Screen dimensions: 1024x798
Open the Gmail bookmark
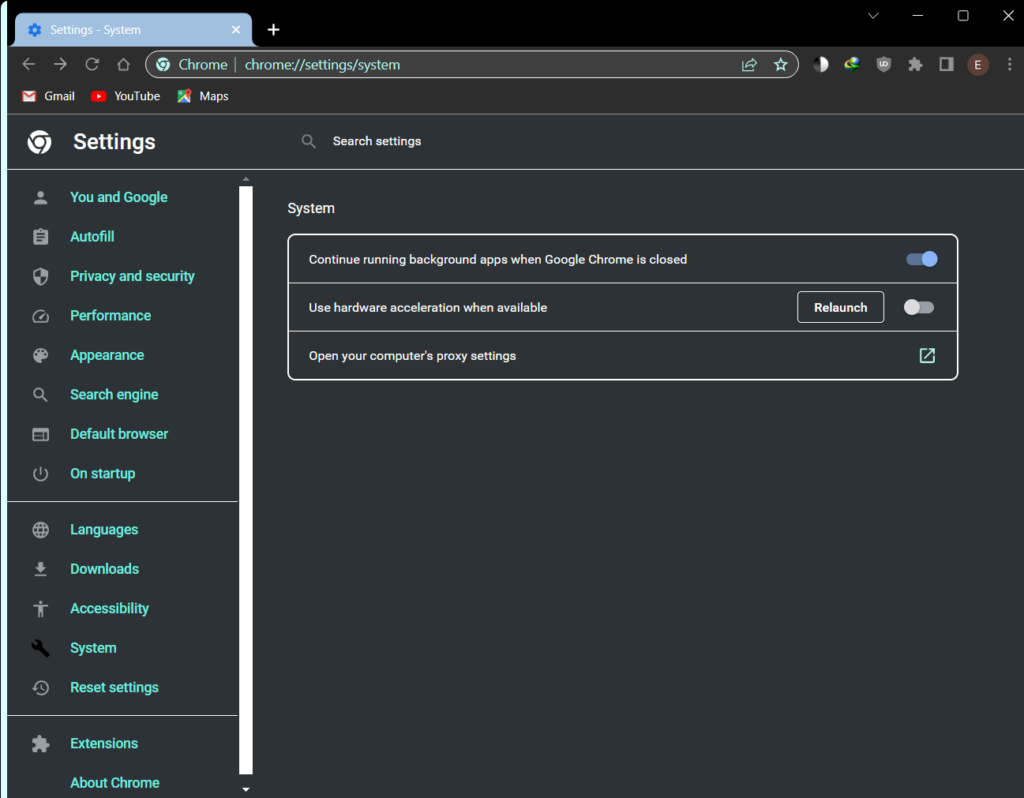(47, 96)
